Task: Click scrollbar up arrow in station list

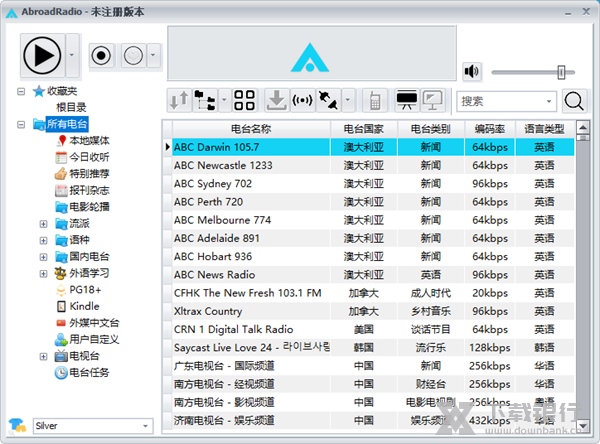Action: tap(582, 127)
